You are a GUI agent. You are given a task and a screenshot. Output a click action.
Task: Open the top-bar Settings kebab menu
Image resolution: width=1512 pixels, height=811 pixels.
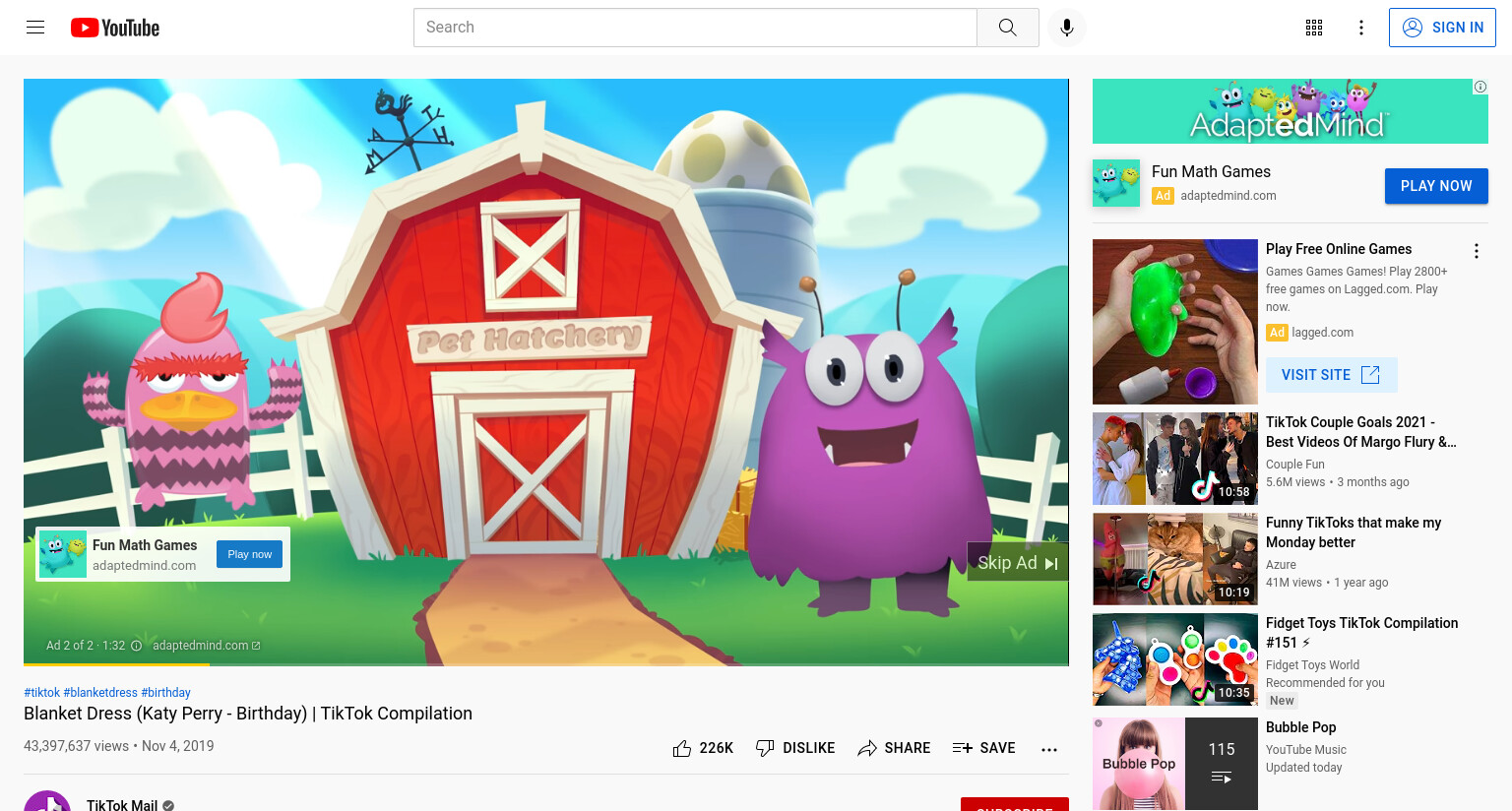(1361, 28)
